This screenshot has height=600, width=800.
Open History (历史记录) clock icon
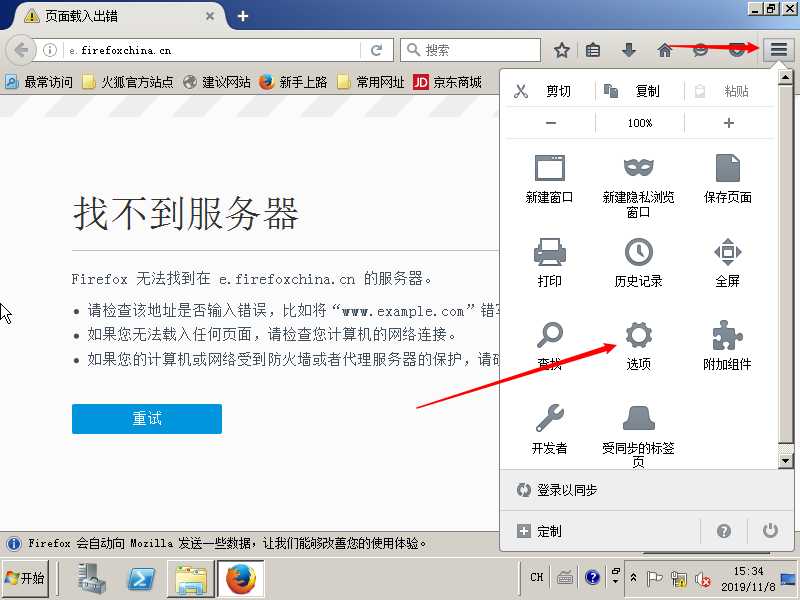click(639, 252)
